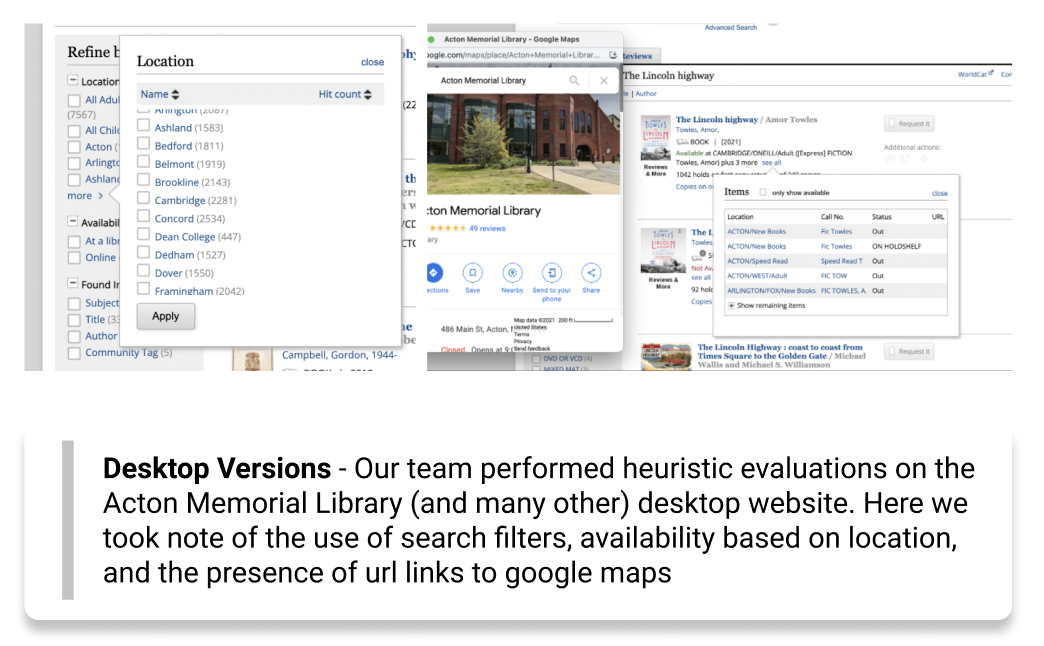This screenshot has height=646, width=1044.
Task: Click the search magnifier in Google Maps
Action: (574, 81)
